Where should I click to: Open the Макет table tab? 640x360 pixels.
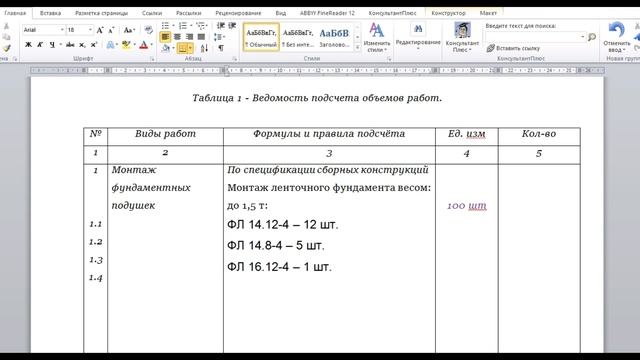coord(488,13)
